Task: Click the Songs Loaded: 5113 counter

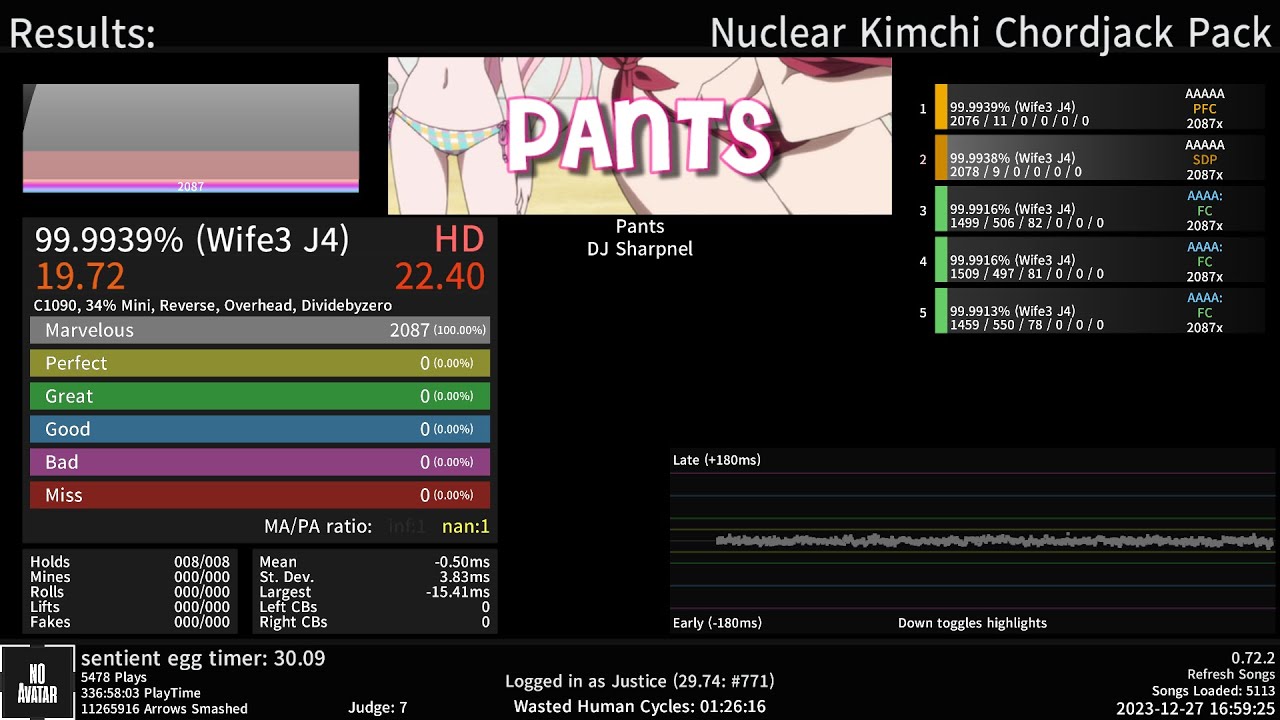Action: [x=1214, y=692]
